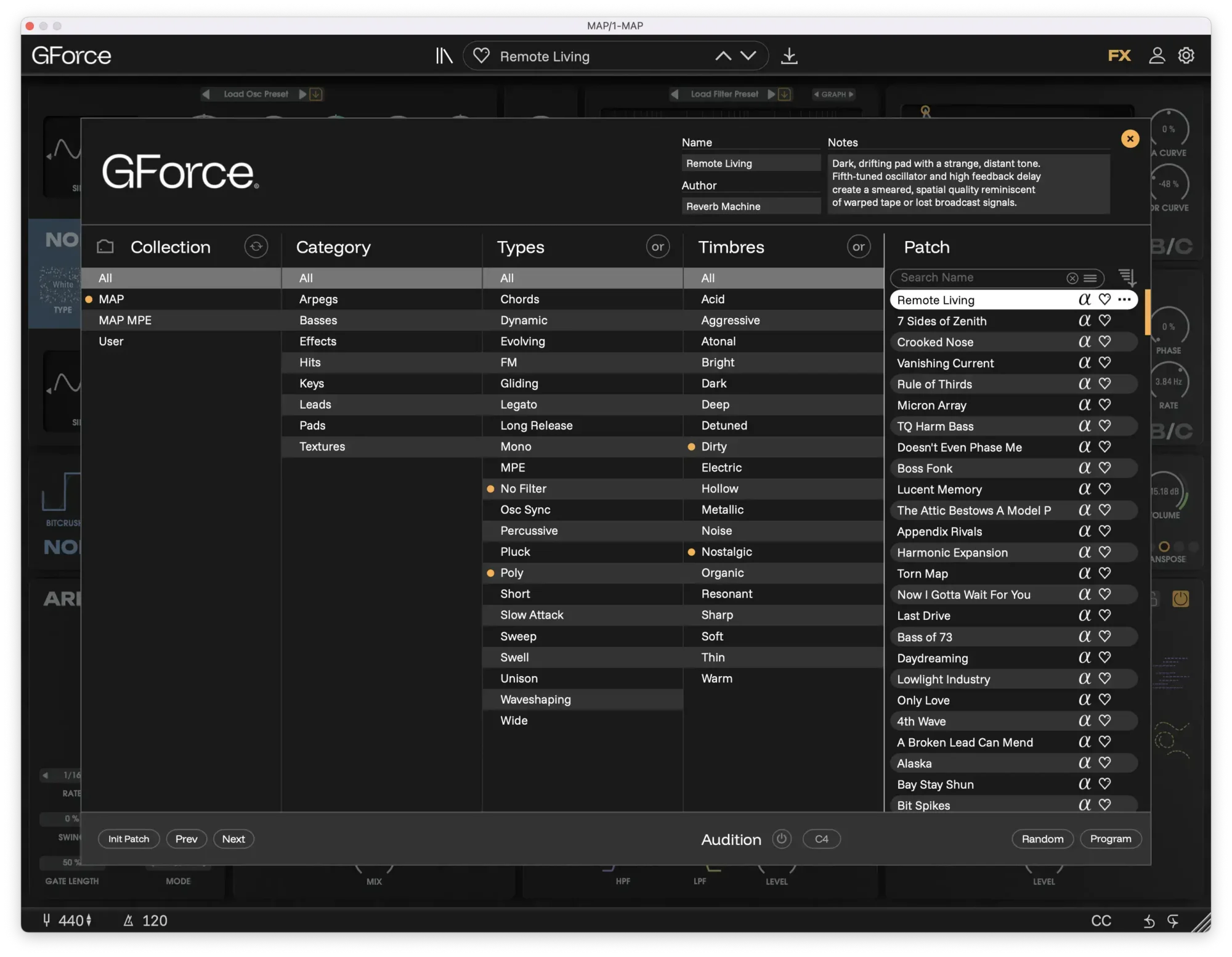Click the alpha icon for Crooked Nose
The image size is (1232, 957).
click(1085, 341)
